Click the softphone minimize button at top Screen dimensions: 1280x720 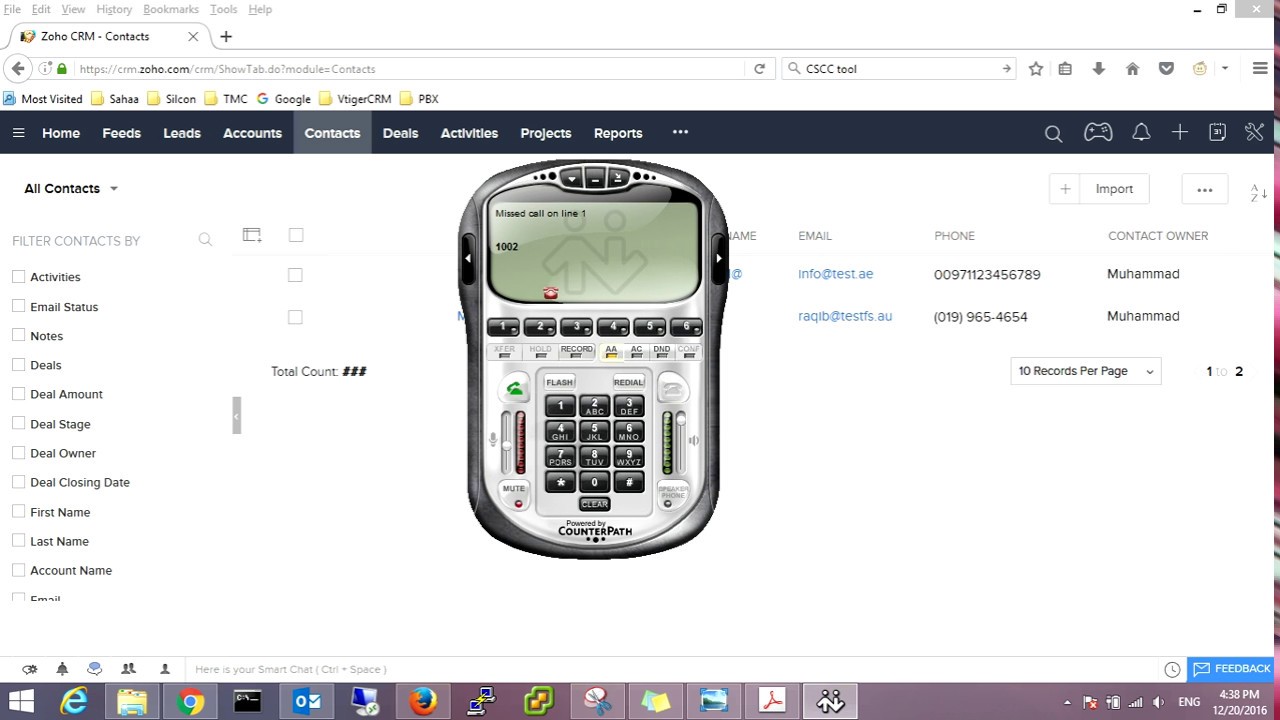[594, 178]
